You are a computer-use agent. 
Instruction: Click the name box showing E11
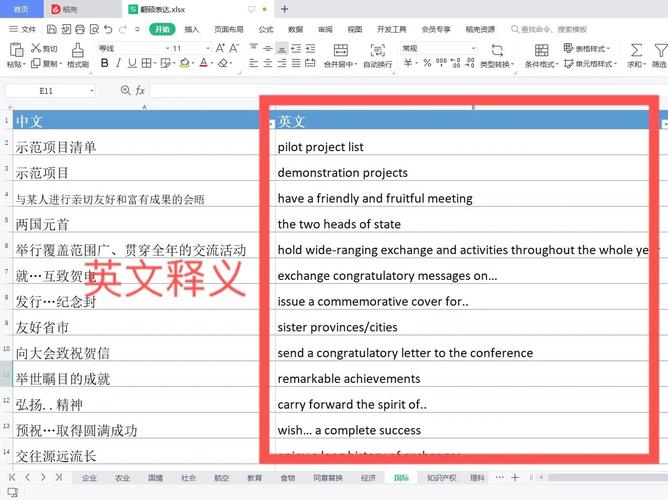pyautogui.click(x=49, y=91)
